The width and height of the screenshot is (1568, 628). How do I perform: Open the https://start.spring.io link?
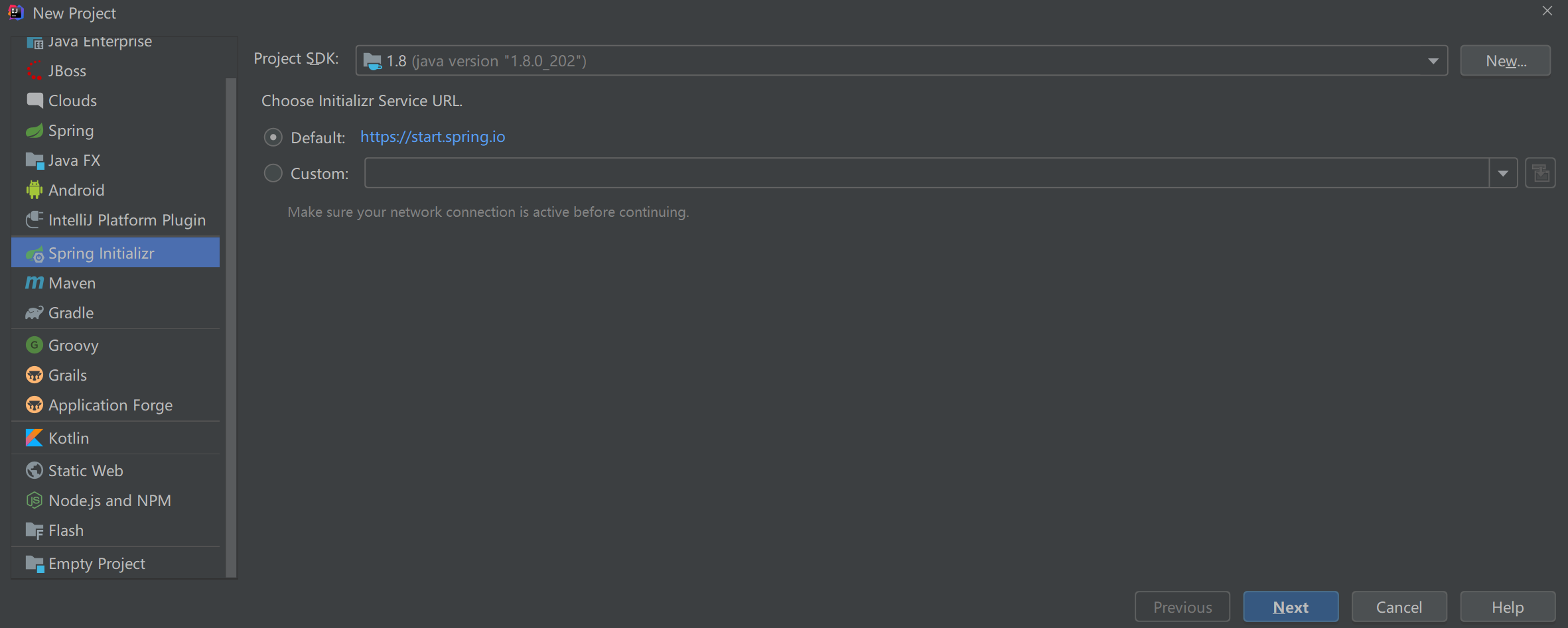433,137
